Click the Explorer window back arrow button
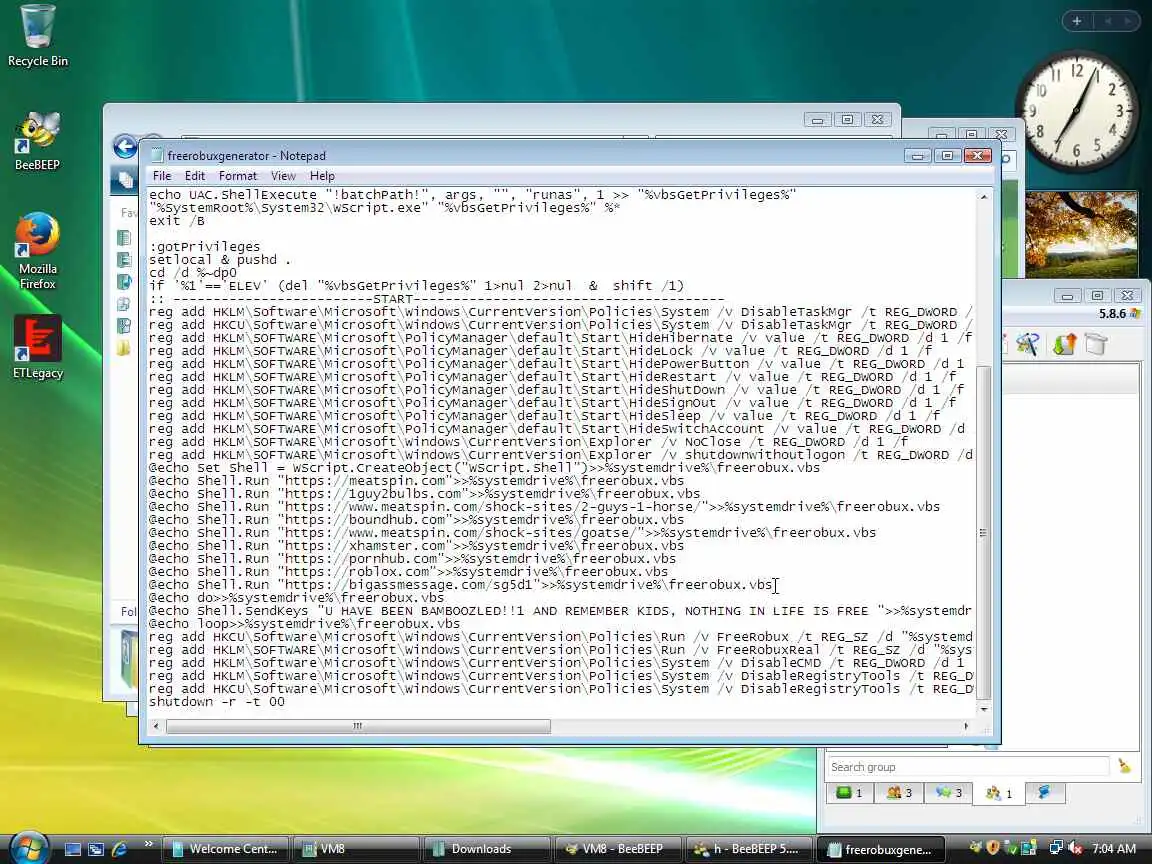The height and width of the screenshot is (864, 1152). click(x=126, y=146)
